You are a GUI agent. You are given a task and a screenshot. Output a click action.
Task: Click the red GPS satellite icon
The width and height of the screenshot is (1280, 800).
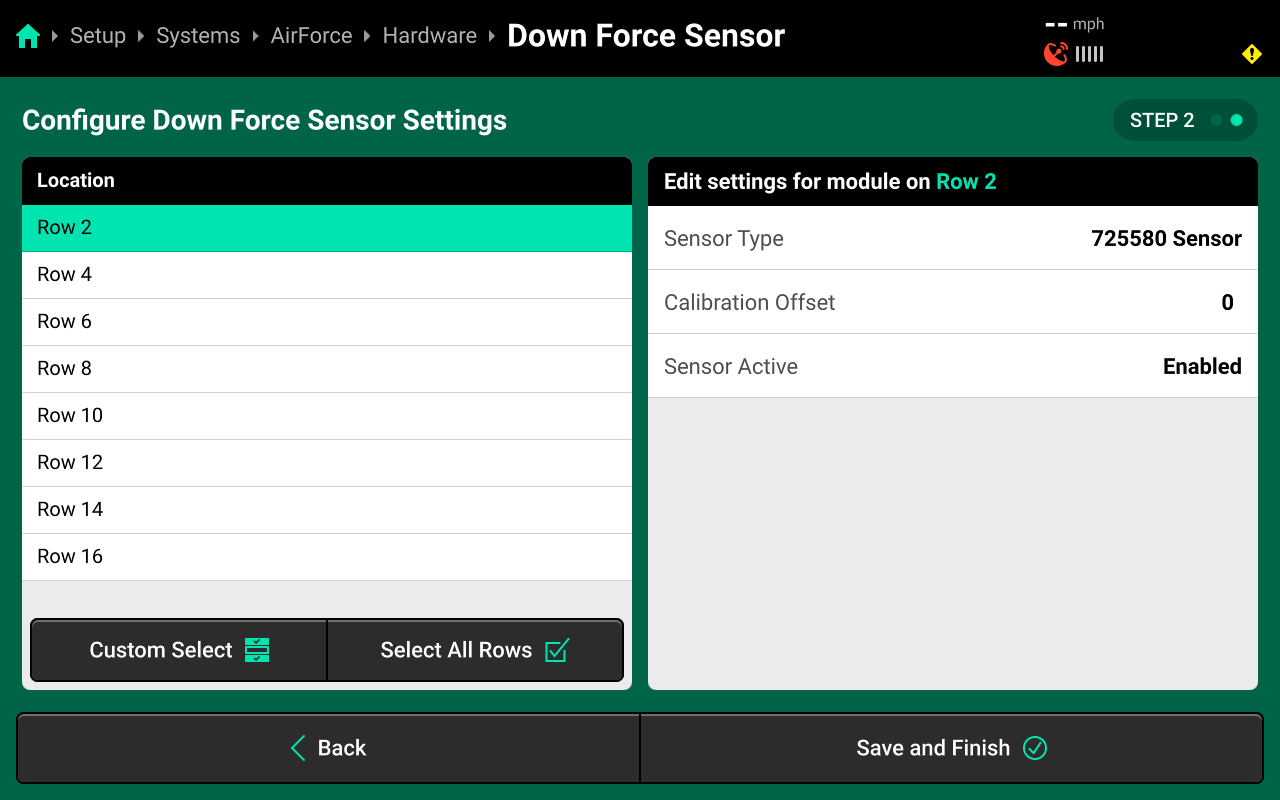tap(1055, 54)
